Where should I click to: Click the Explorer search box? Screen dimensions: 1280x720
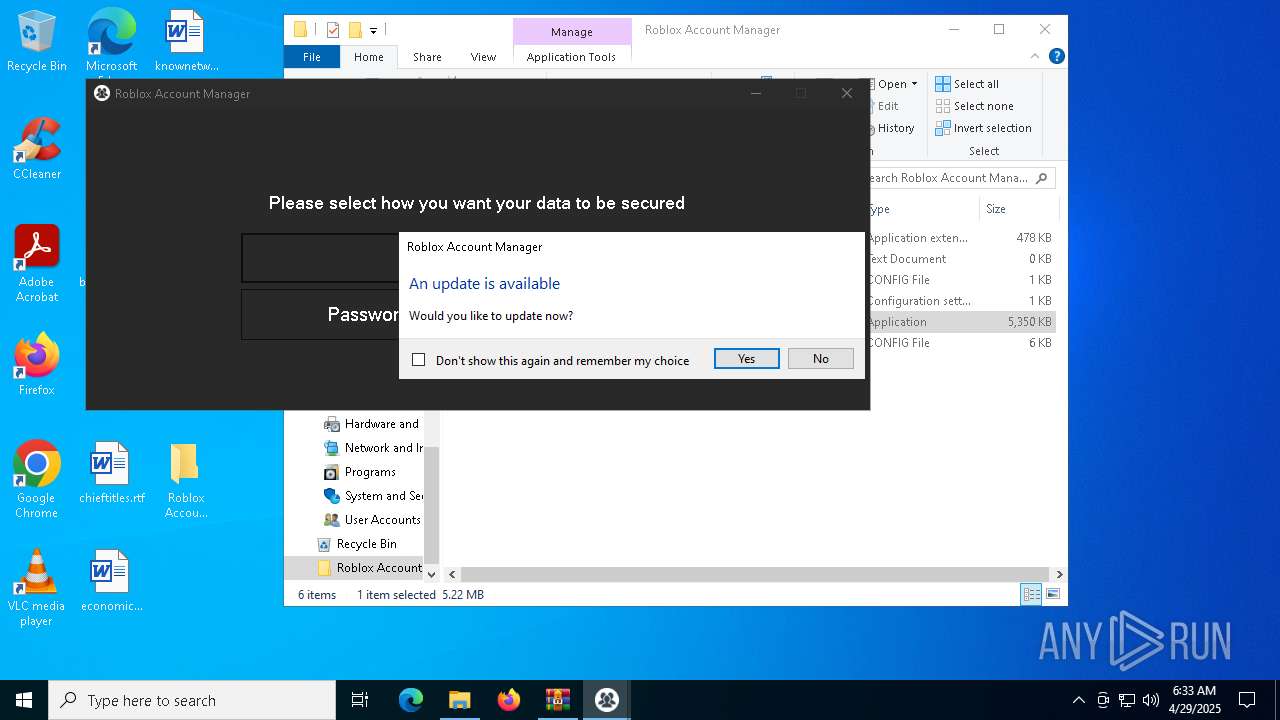coord(961,178)
